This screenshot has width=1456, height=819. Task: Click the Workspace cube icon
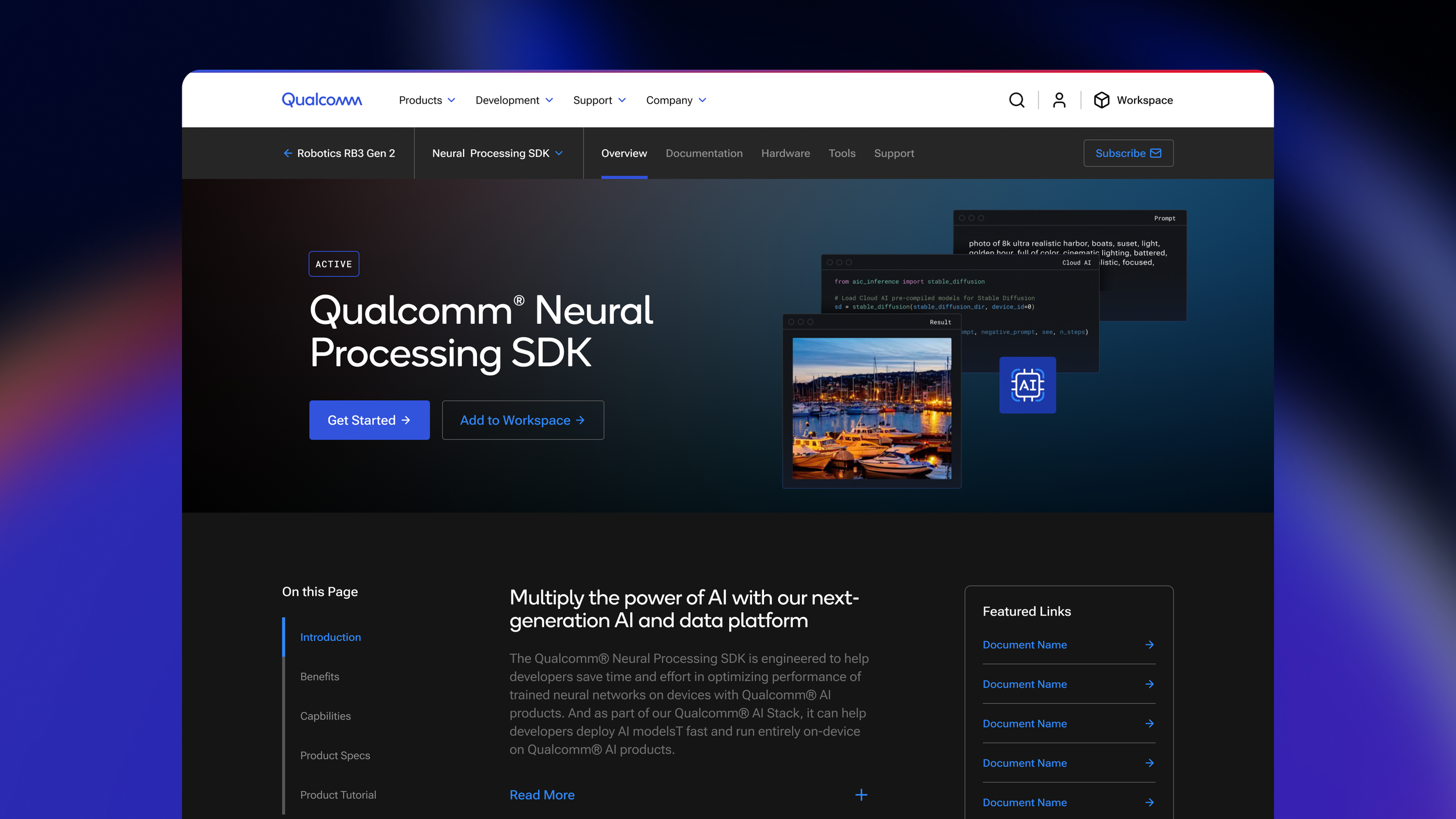click(x=1101, y=100)
